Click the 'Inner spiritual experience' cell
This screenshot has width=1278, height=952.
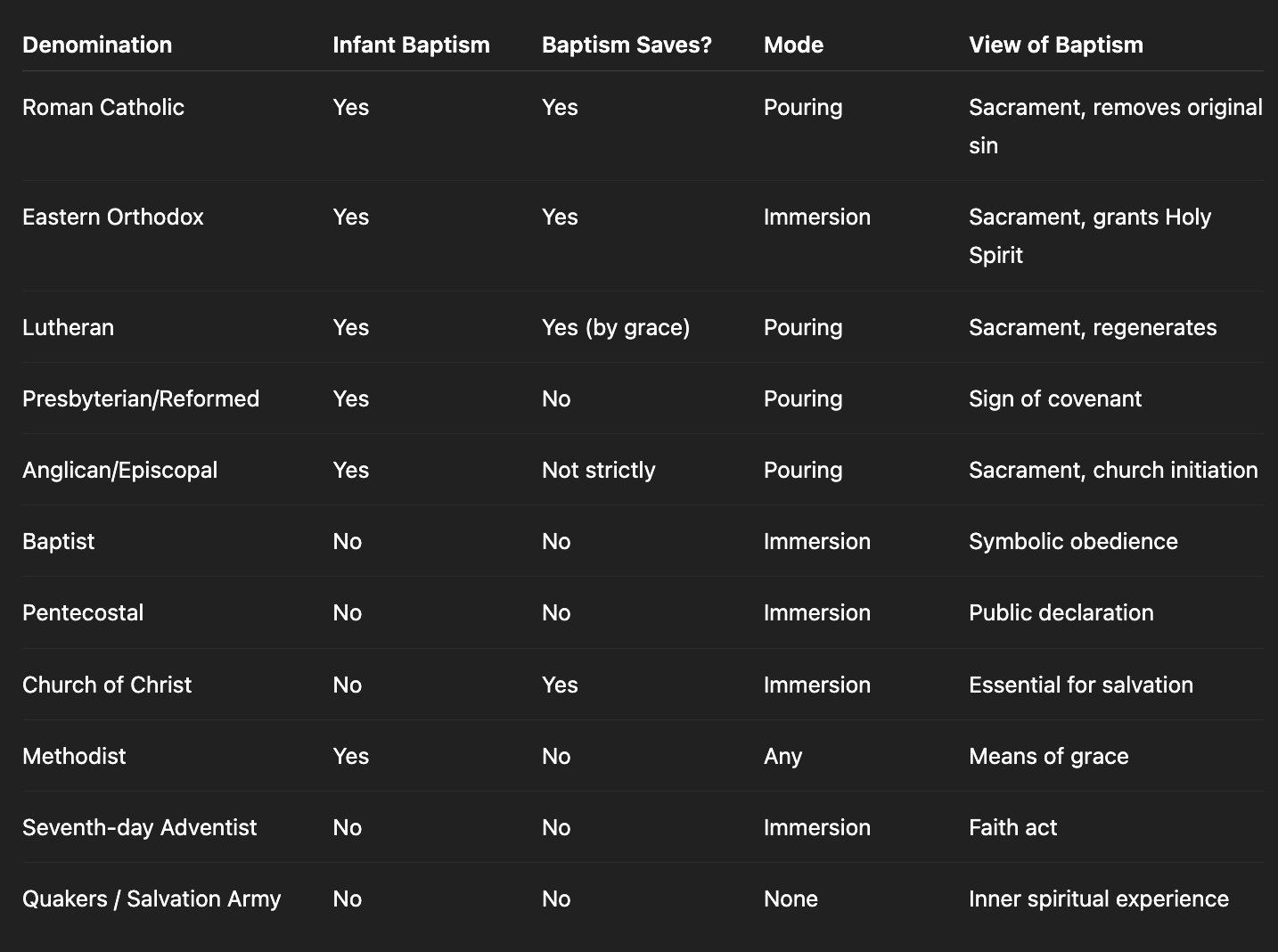click(1098, 899)
